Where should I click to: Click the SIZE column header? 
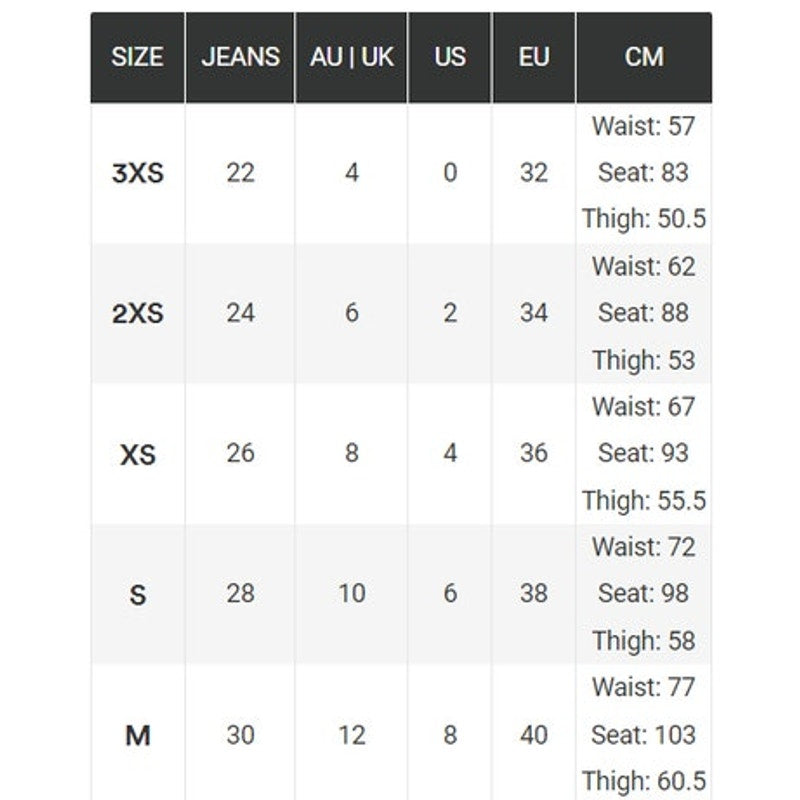coord(137,57)
